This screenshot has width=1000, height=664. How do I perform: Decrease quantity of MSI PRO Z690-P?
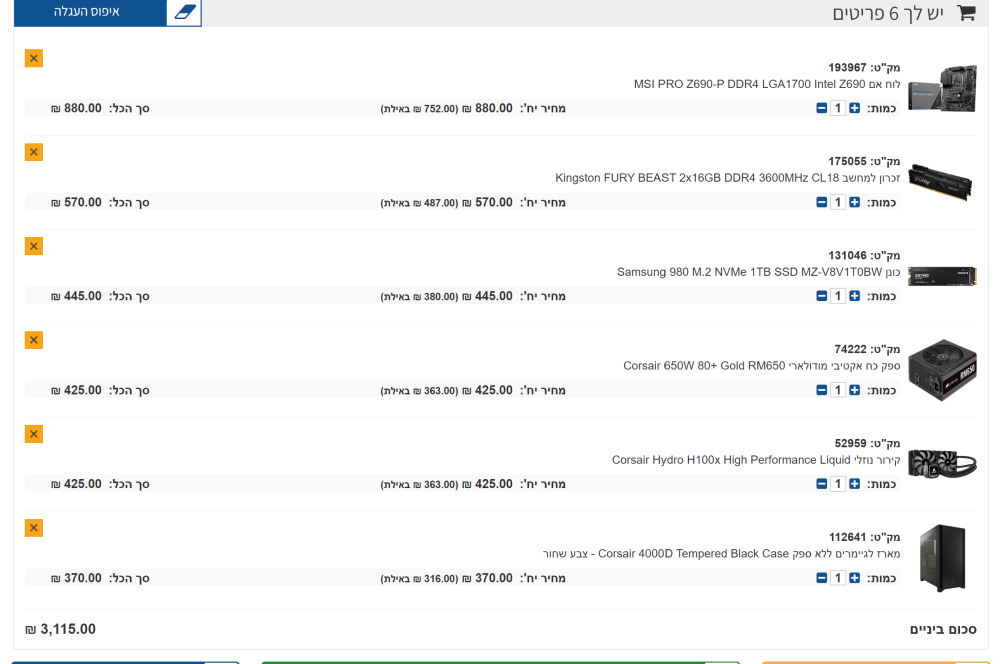[x=821, y=108]
